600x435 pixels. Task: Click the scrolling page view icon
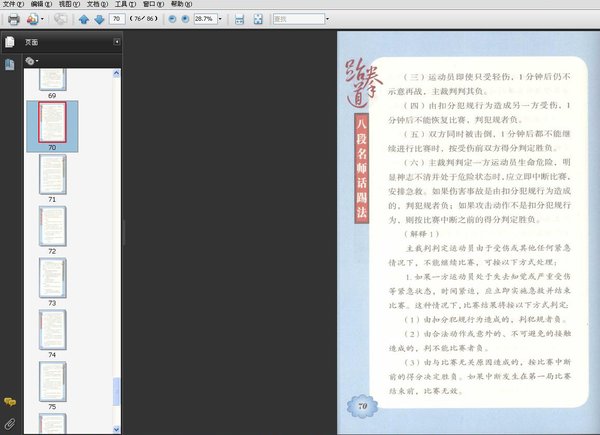pyautogui.click(x=240, y=19)
